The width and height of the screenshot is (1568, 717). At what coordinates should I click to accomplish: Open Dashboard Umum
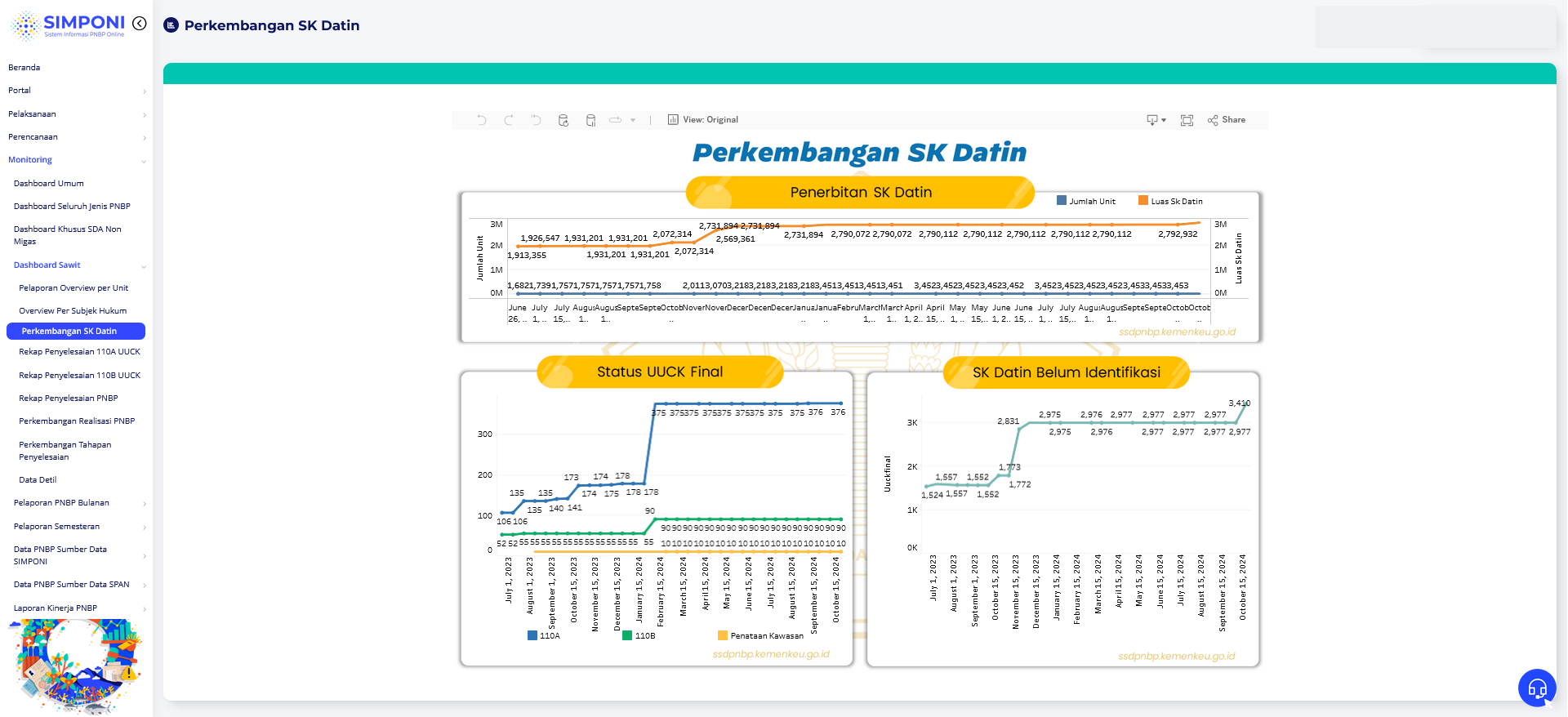pos(49,184)
